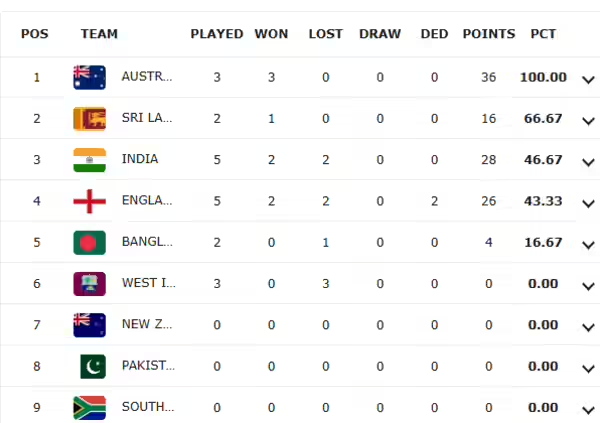Expand the West Indies row chevron
This screenshot has height=423, width=600.
[x=588, y=286]
